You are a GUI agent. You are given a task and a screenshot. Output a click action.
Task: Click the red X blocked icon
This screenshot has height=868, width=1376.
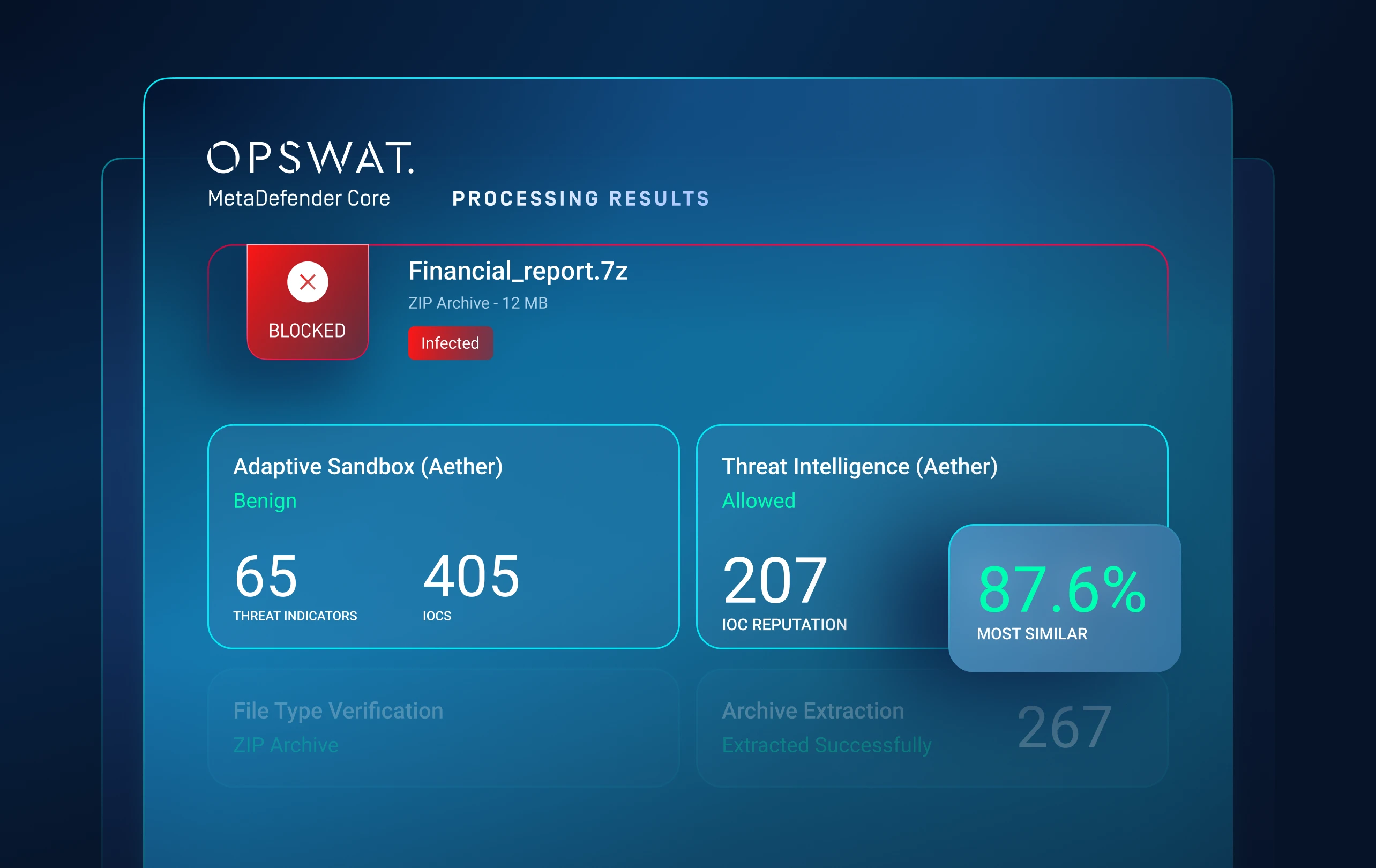point(308,282)
